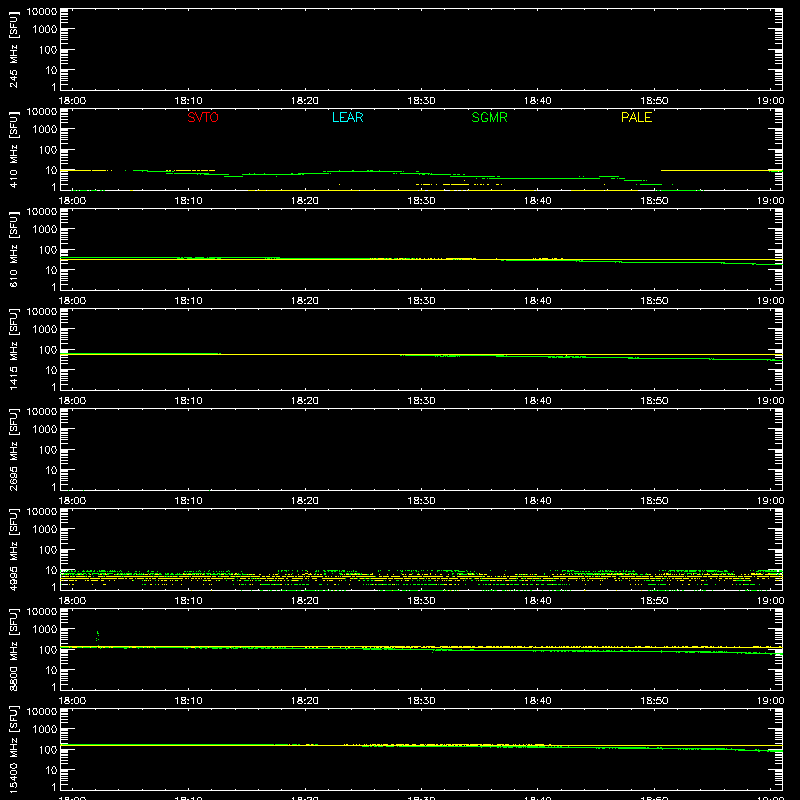Click the cyan LEAR station label
This screenshot has width=800, height=800.
pos(347,117)
